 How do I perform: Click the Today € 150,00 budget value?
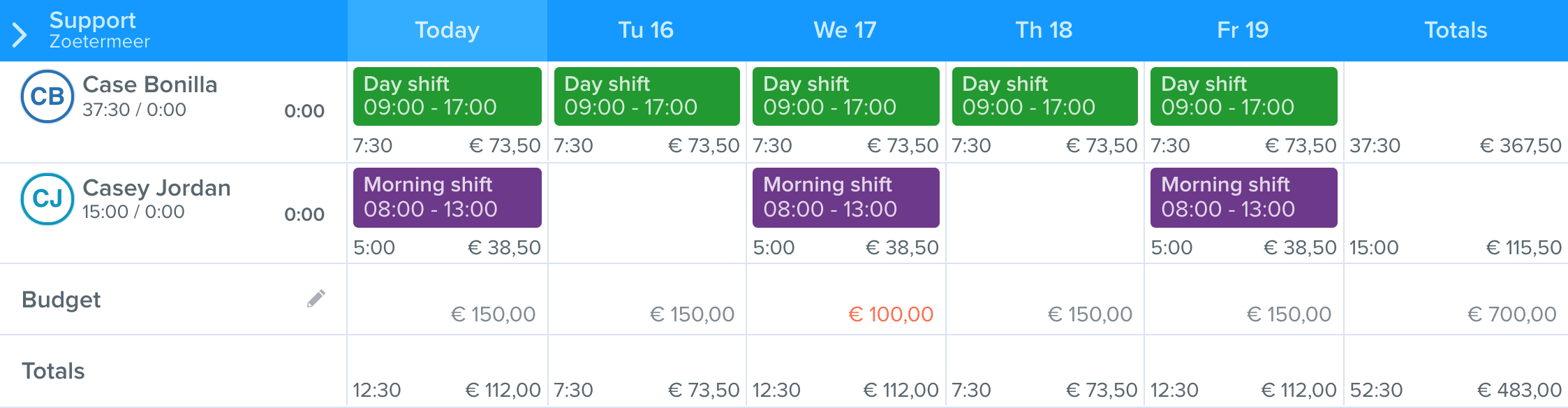coord(493,314)
